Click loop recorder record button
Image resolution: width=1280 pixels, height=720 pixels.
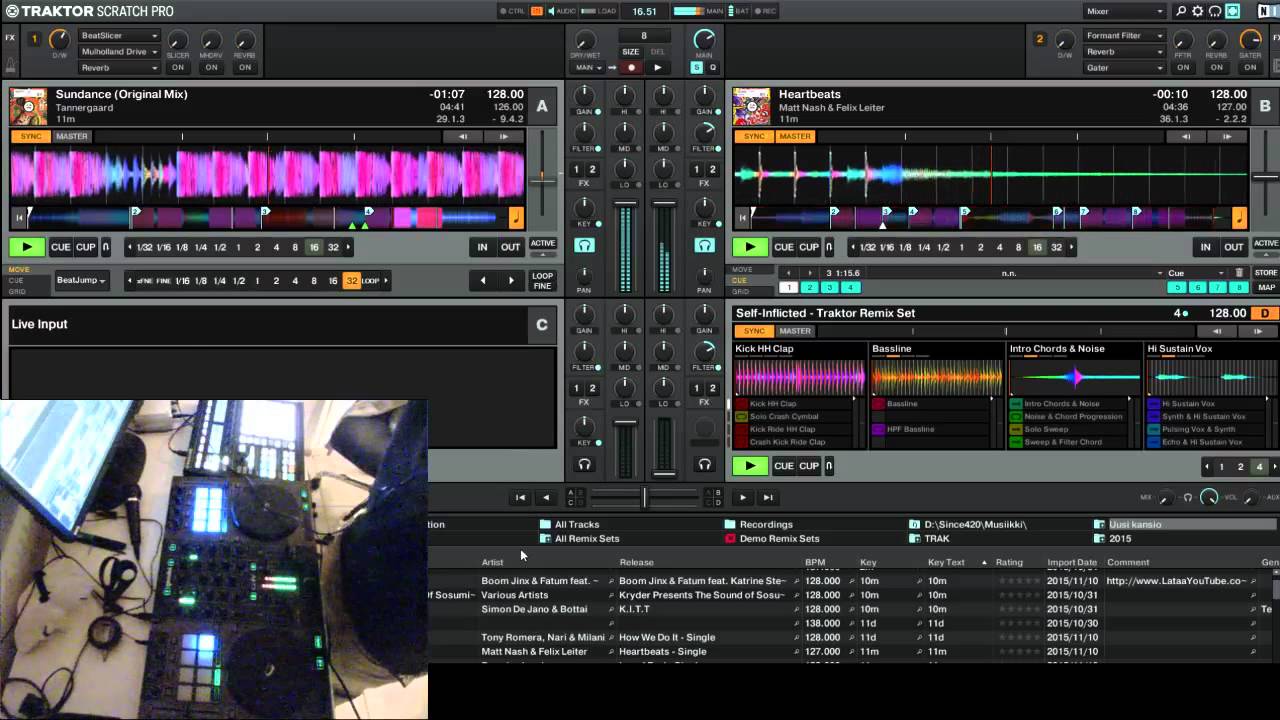pos(631,67)
